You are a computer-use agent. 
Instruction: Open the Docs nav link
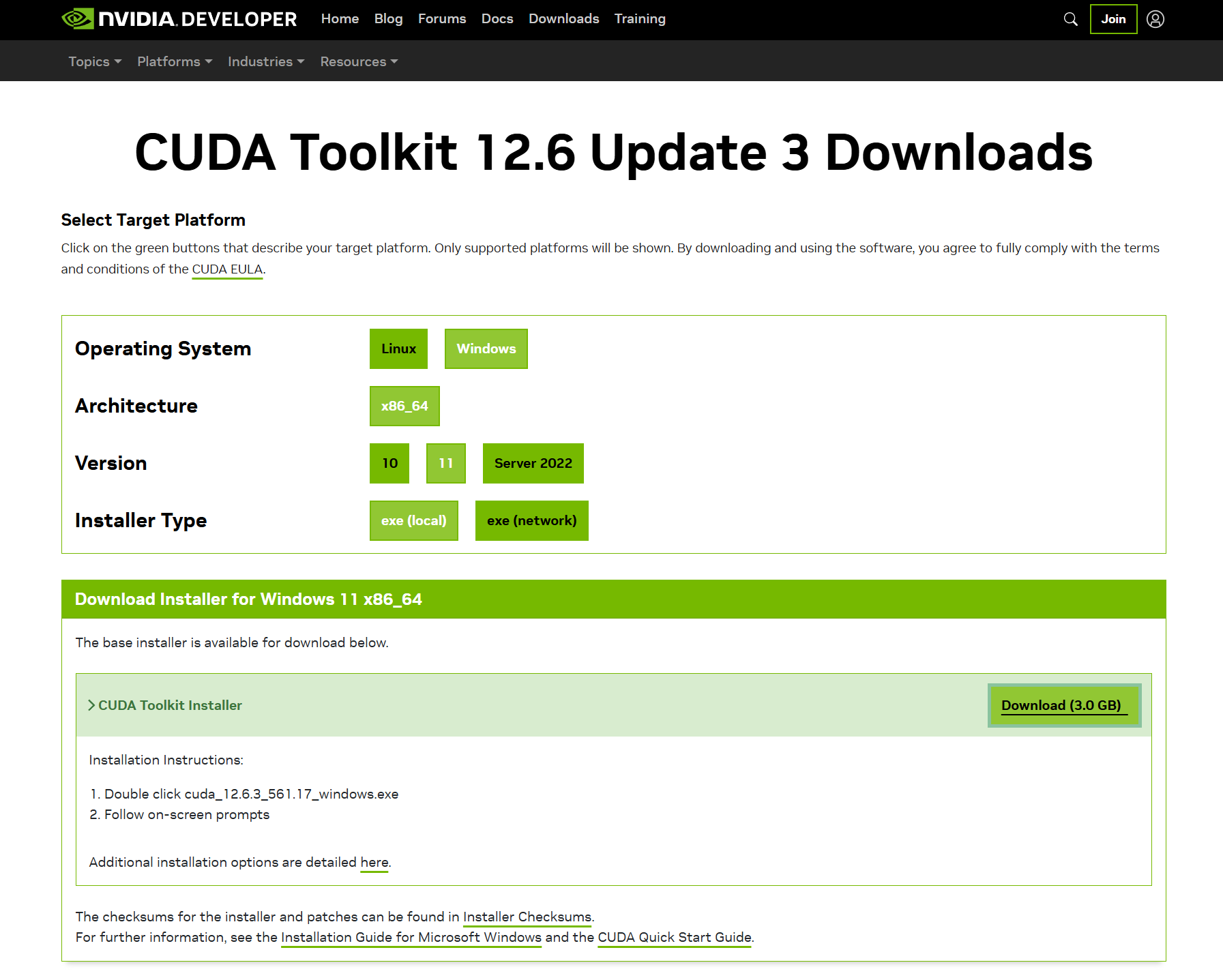(x=497, y=19)
